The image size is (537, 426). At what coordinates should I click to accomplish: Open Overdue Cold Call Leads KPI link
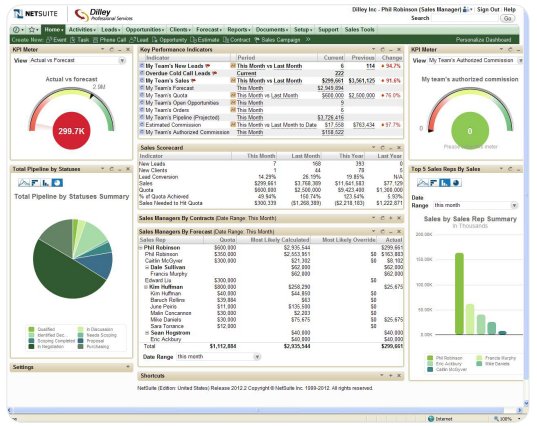[178, 73]
